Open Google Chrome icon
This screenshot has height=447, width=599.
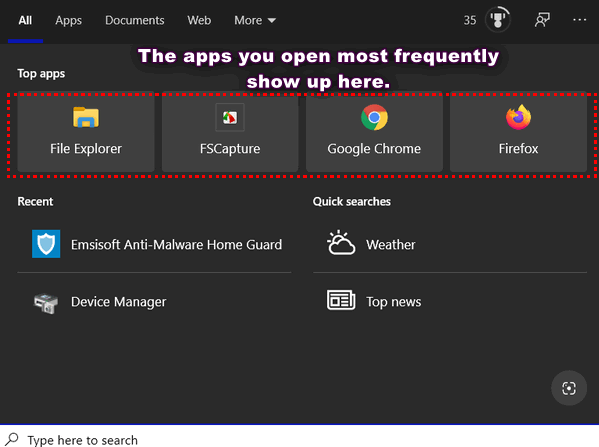pyautogui.click(x=374, y=117)
